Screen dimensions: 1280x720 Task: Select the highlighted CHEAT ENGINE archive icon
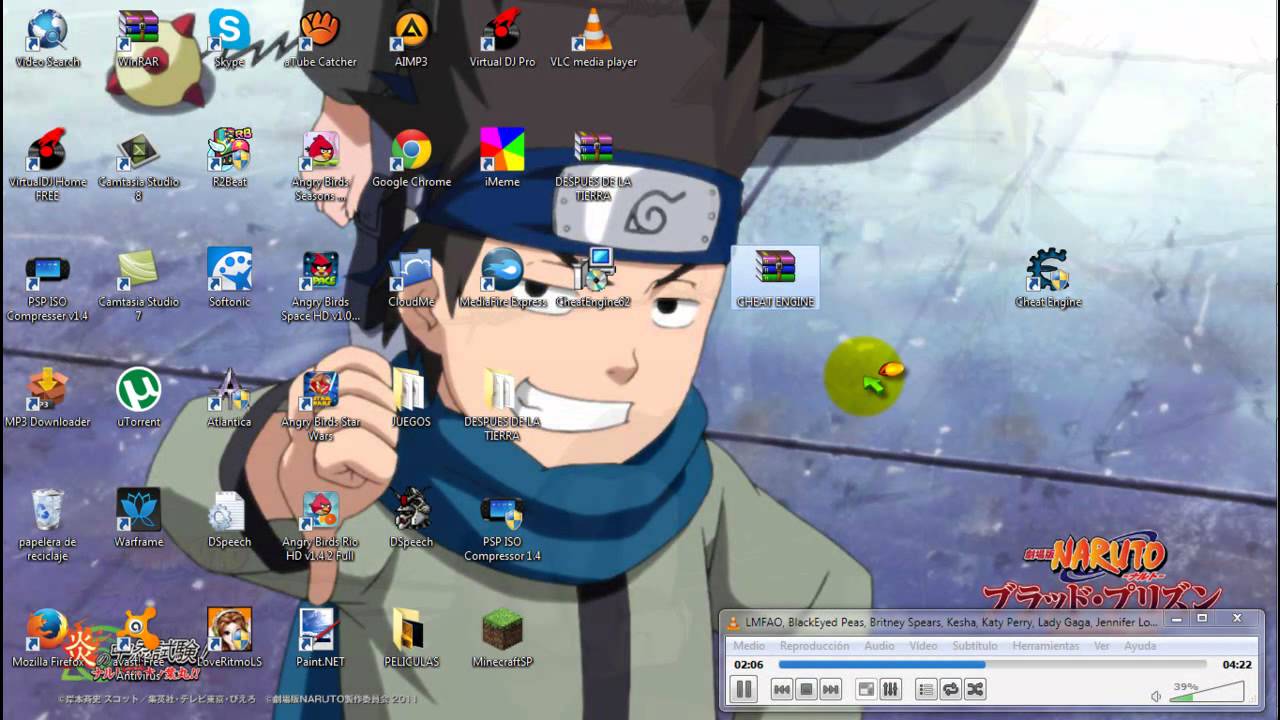click(x=775, y=278)
